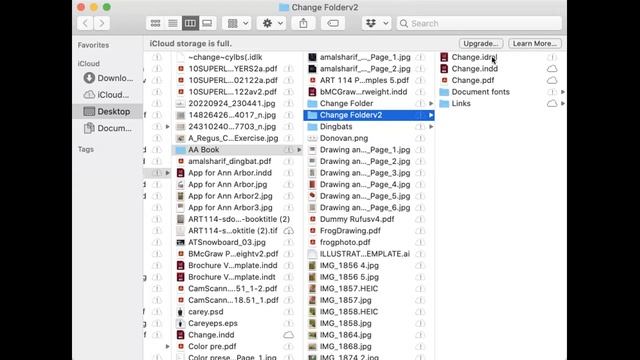Select the Change Folderv2 folder
This screenshot has height=360, width=640.
tap(369, 115)
